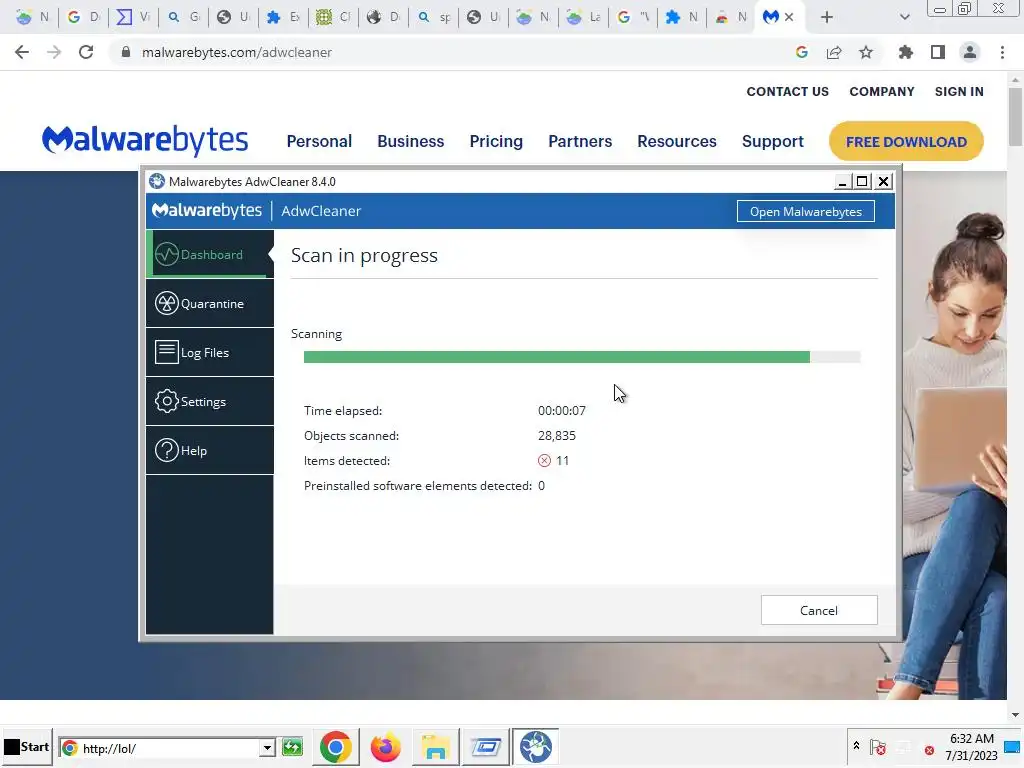Open the Chrome profile avatar menu
1024x768 pixels.
coord(970,52)
